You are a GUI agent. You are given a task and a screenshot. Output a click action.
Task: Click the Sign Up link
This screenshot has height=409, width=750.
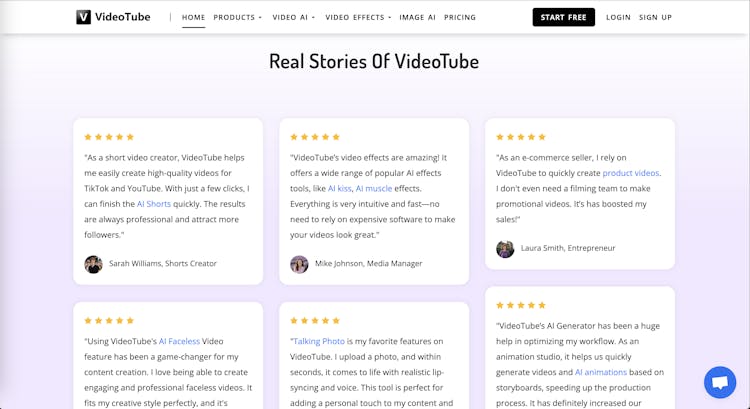click(x=655, y=17)
